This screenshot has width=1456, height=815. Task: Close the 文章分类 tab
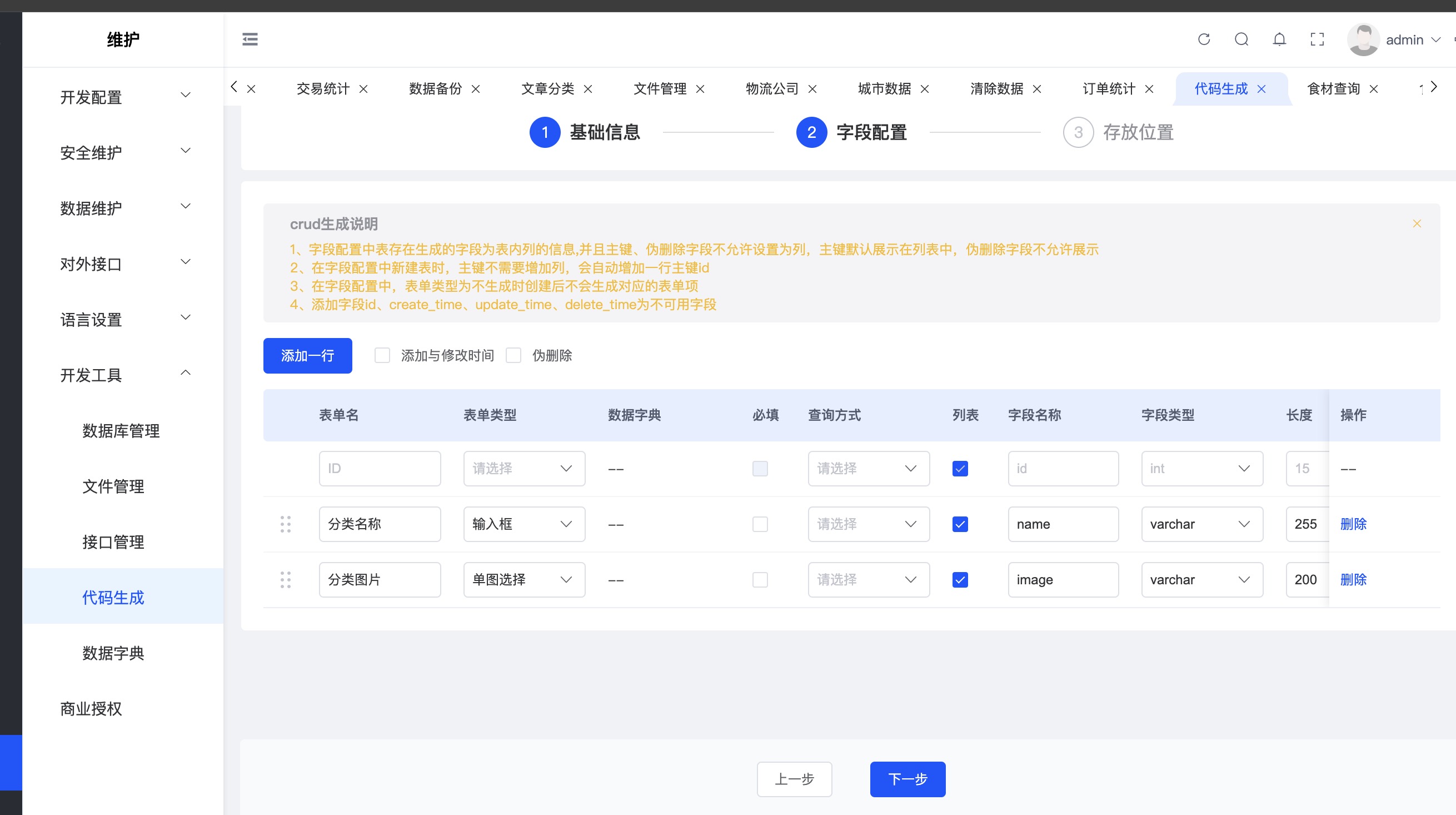[588, 89]
